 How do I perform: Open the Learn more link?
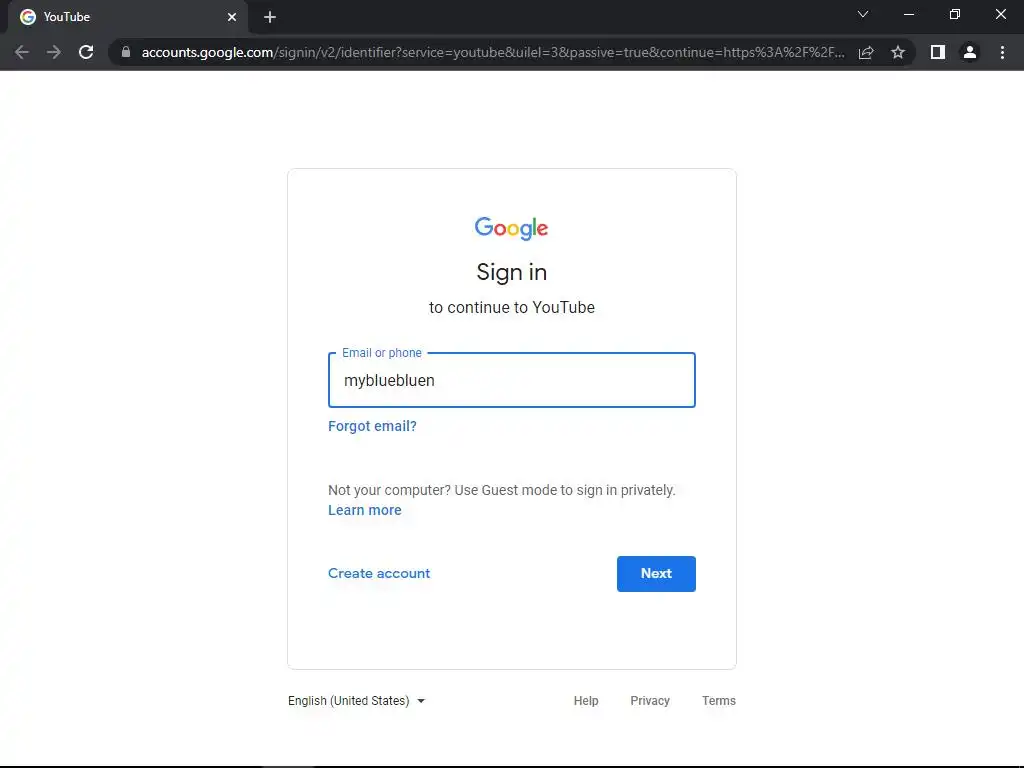[x=364, y=511]
